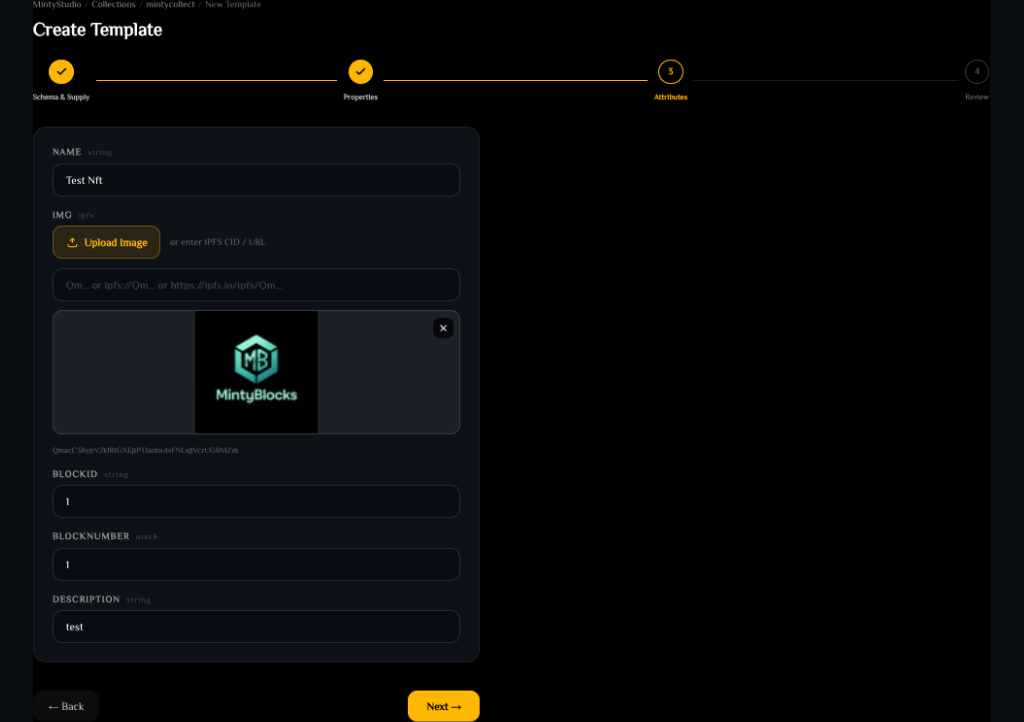Select the step 3 Attributes circle
The height and width of the screenshot is (722, 1024).
[670, 72]
